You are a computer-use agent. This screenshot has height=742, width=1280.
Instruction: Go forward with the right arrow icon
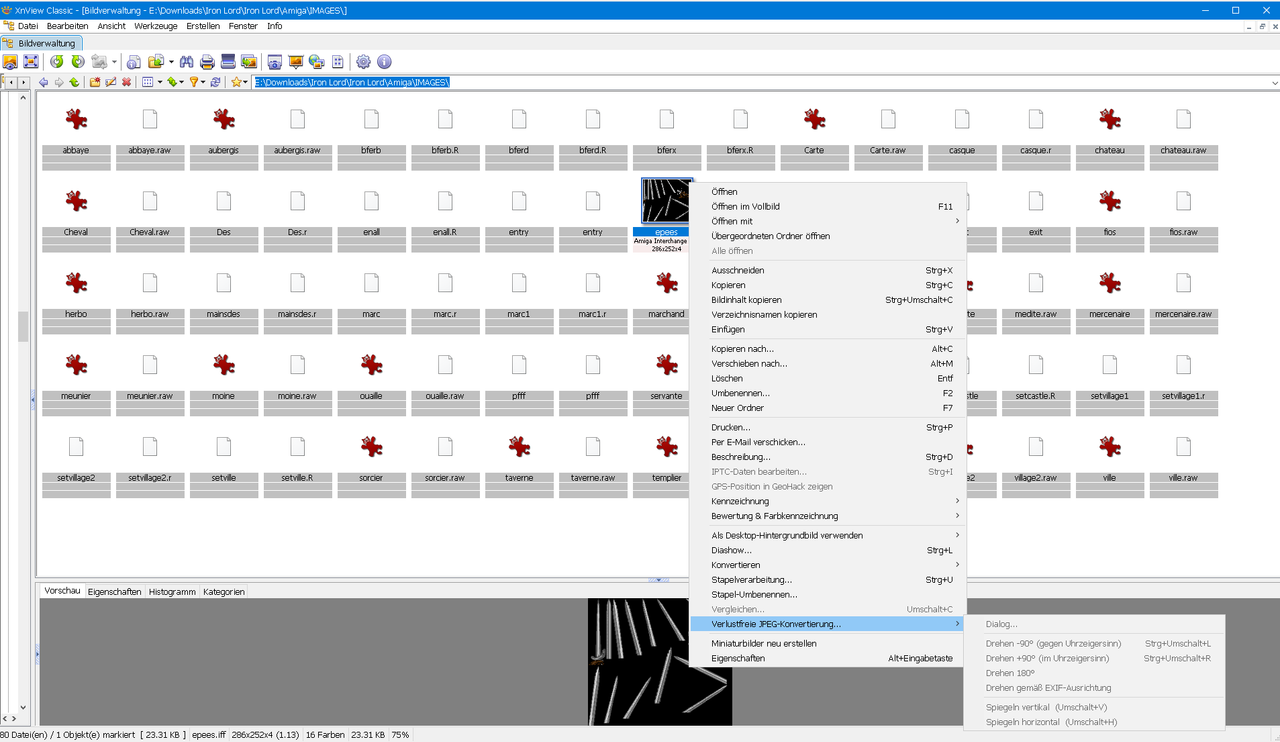pos(59,82)
